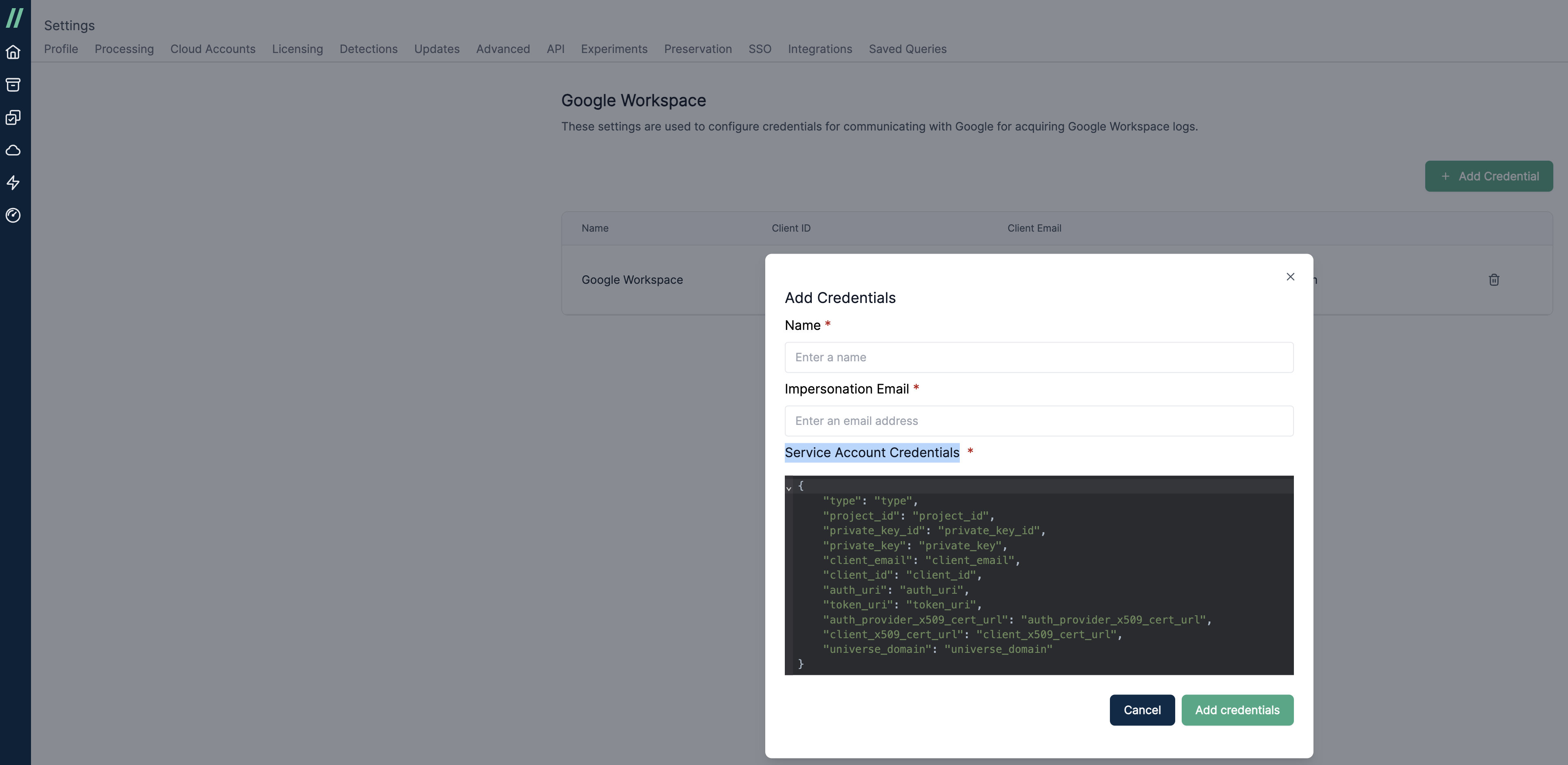Screen dimensions: 1568x765
Task: Focus the Impersonation Email input field
Action: [1039, 421]
